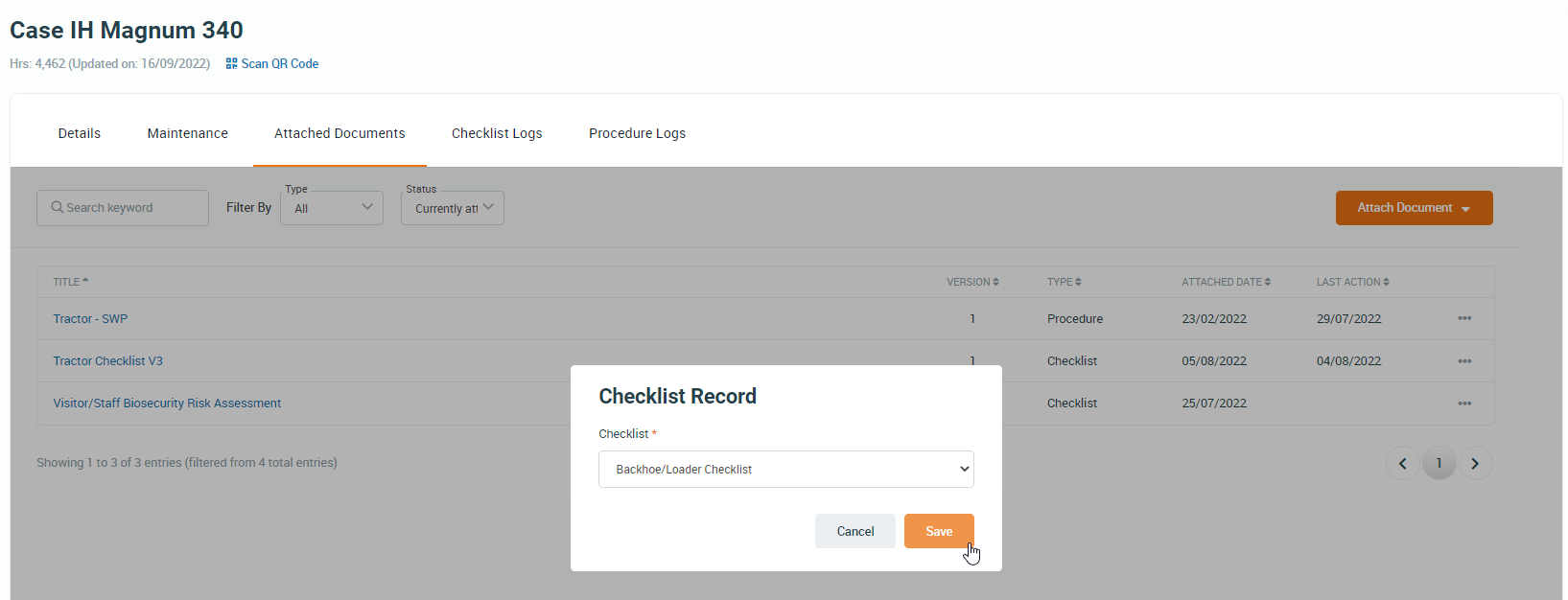This screenshot has height=600, width=1568.
Task: Select page 1 in pagination
Action: [1439, 464]
